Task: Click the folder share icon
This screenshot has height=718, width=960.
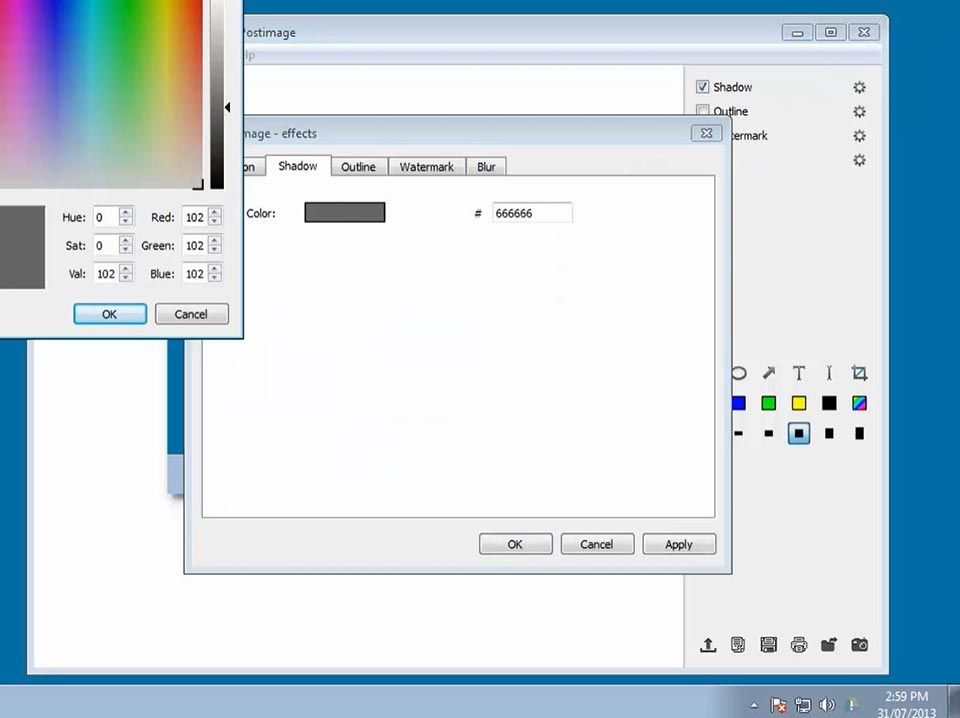Action: (829, 645)
